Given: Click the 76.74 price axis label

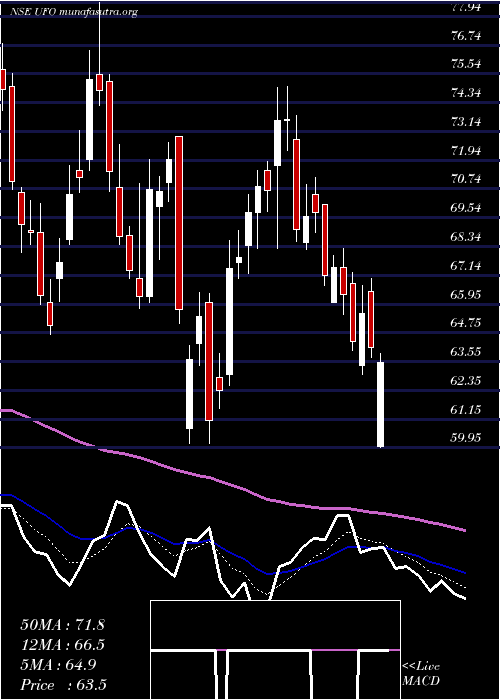Looking at the screenshot, I should (x=467, y=36).
